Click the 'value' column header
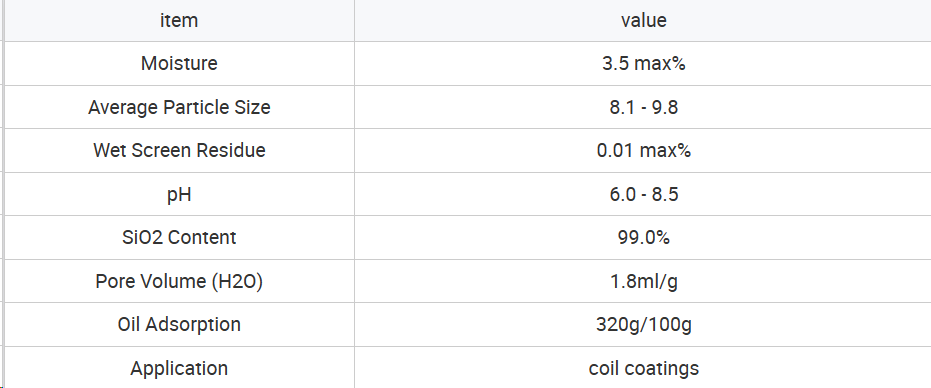The height and width of the screenshot is (388, 931). (643, 20)
